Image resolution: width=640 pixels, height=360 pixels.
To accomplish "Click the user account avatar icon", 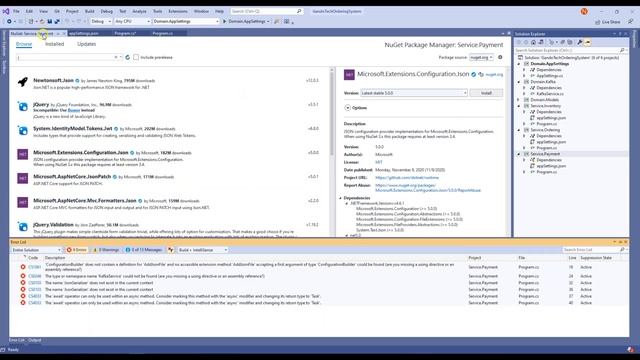I will (584, 11).
